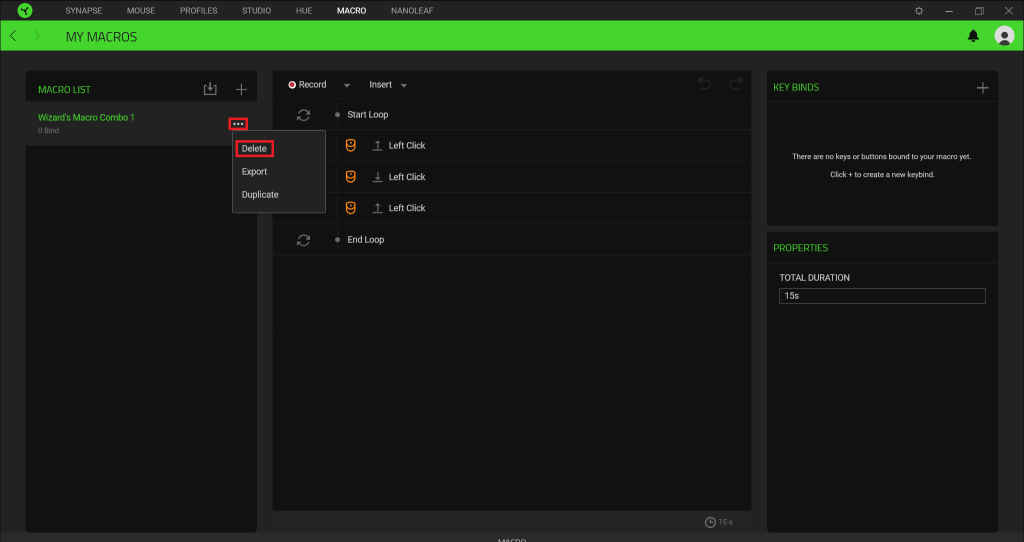The height and width of the screenshot is (542, 1024).
Task: Expand the Record dropdown arrow
Action: pos(347,85)
